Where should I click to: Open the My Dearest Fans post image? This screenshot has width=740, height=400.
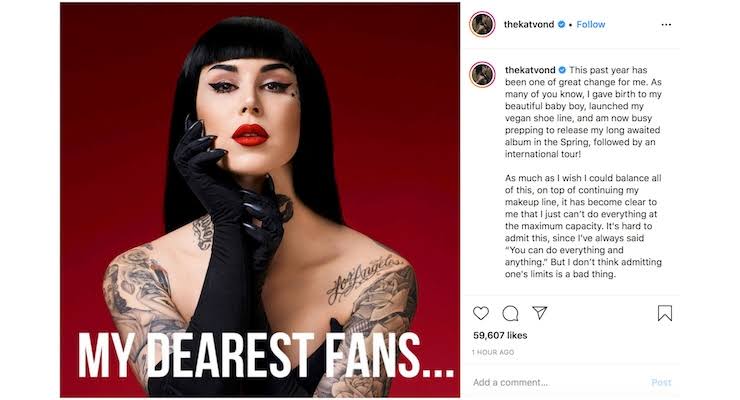260,200
